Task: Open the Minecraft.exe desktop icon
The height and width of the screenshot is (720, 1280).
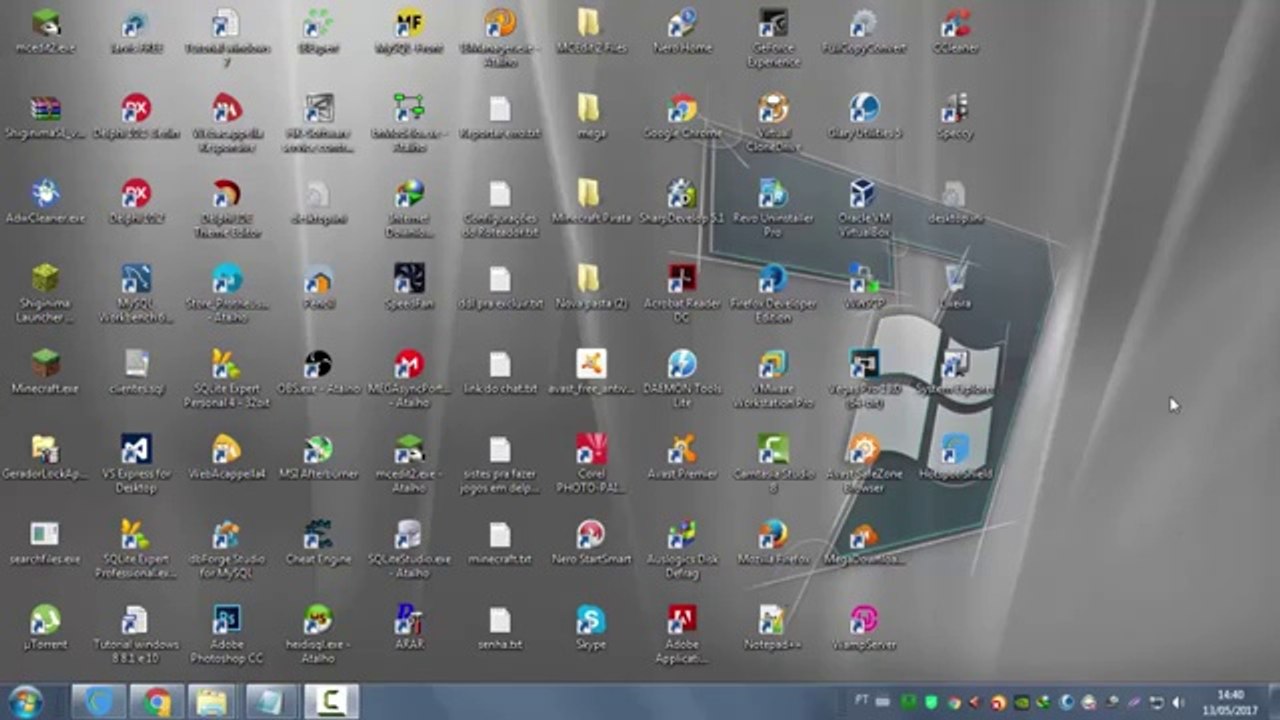Action: click(45, 372)
